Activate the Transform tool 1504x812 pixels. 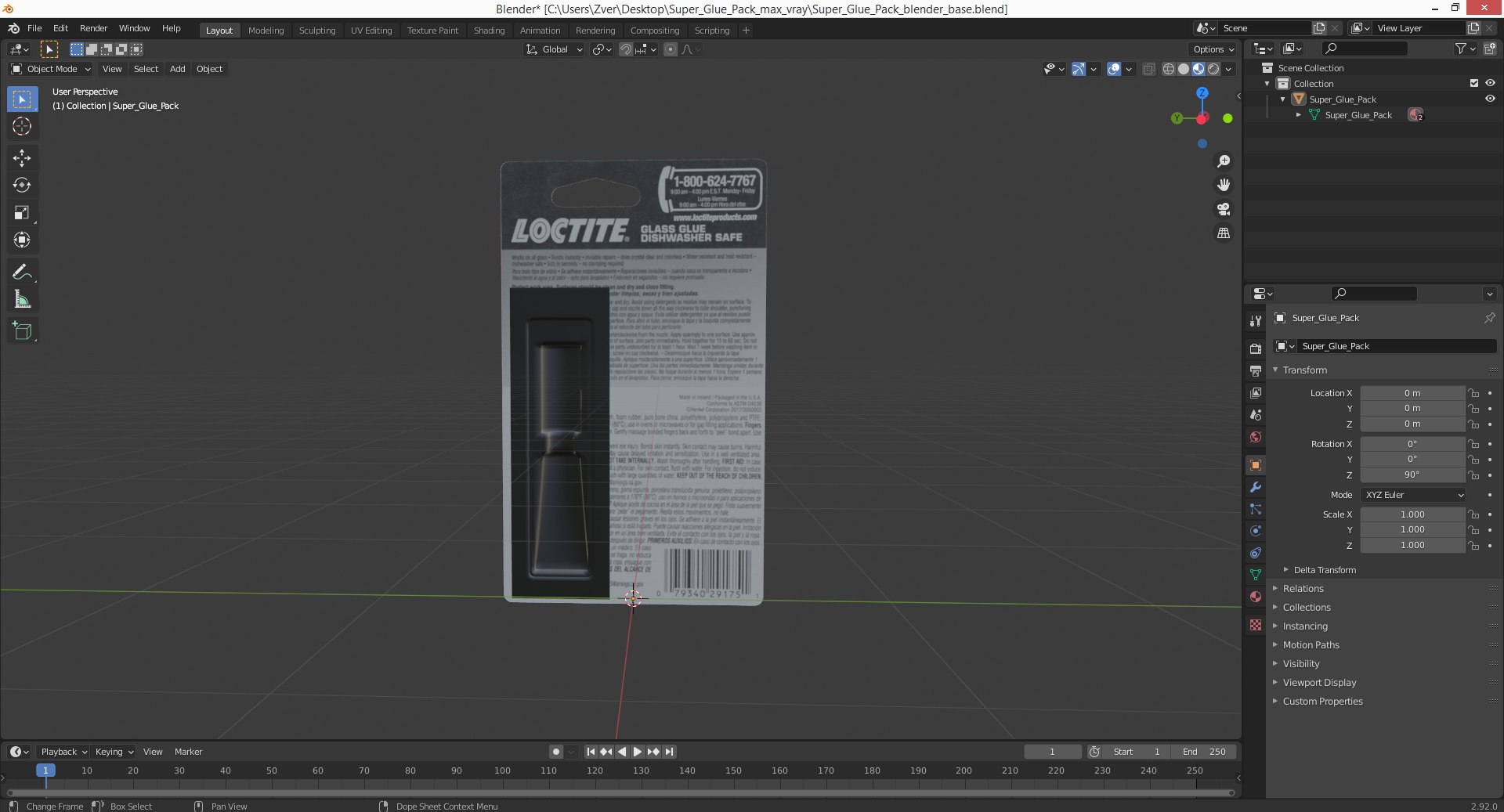(22, 240)
